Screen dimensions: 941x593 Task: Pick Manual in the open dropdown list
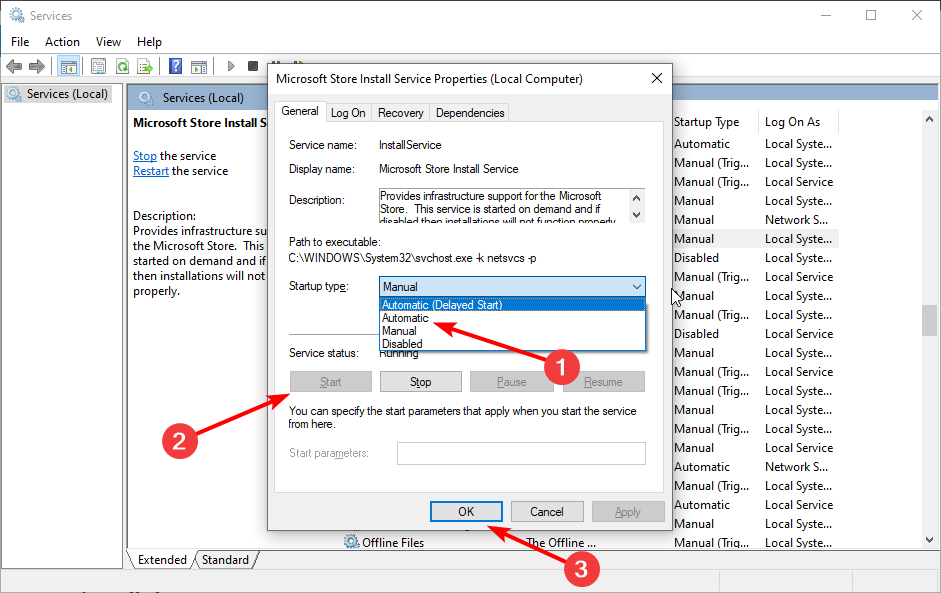[513, 331]
